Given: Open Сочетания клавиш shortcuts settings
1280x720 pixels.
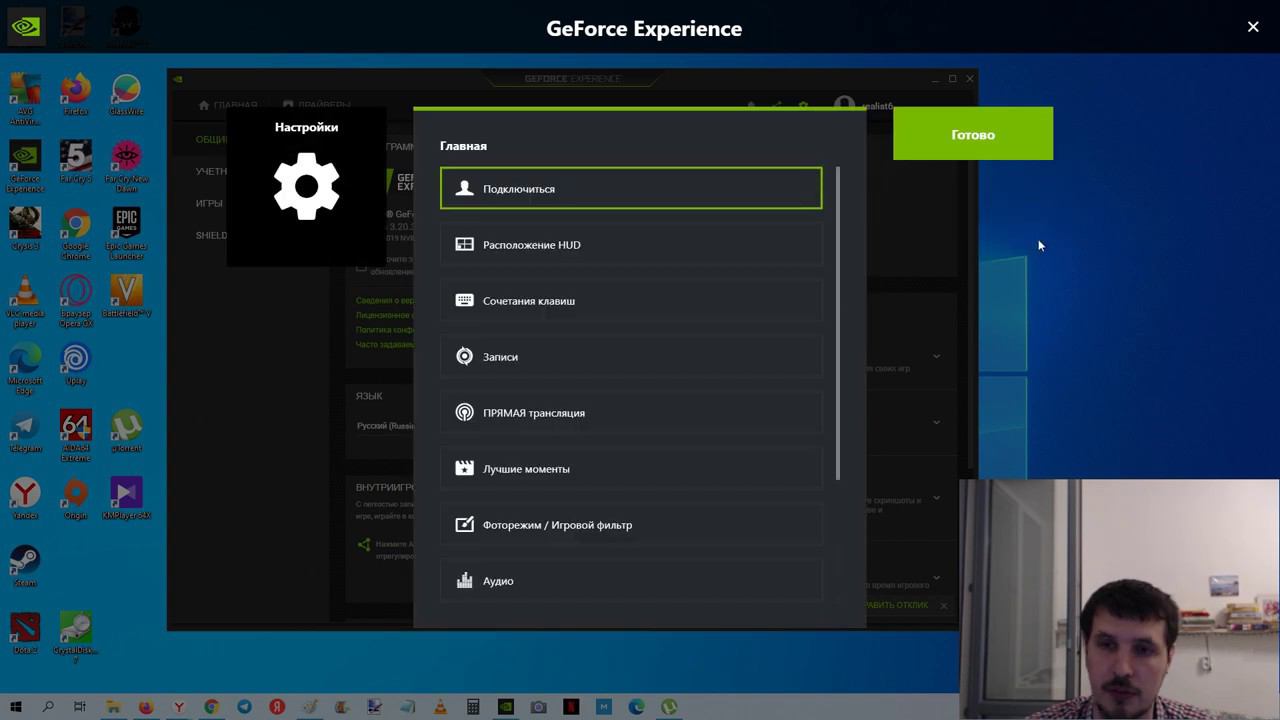Looking at the screenshot, I should pyautogui.click(x=631, y=300).
